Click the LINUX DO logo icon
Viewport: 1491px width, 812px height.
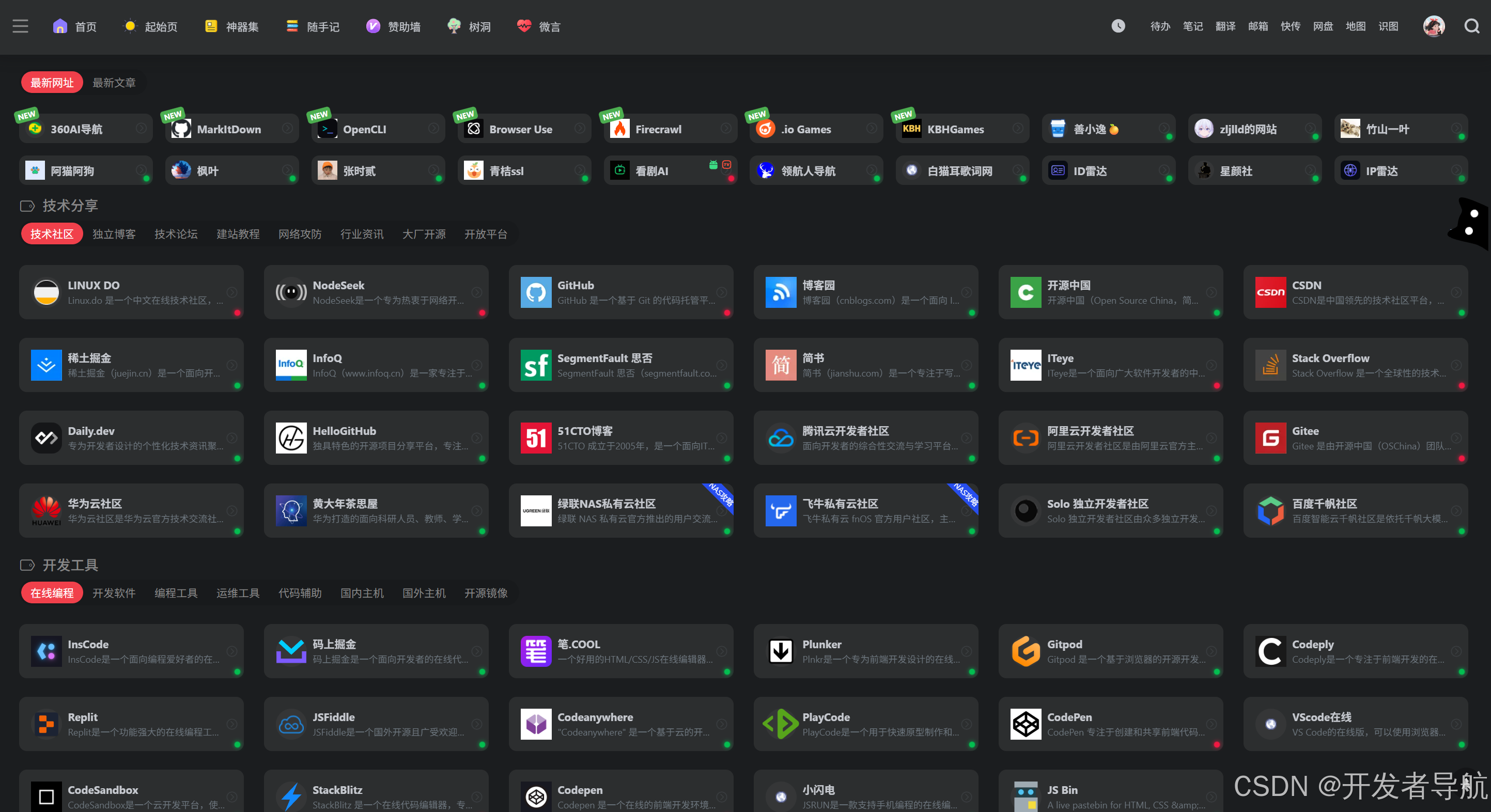(46, 292)
